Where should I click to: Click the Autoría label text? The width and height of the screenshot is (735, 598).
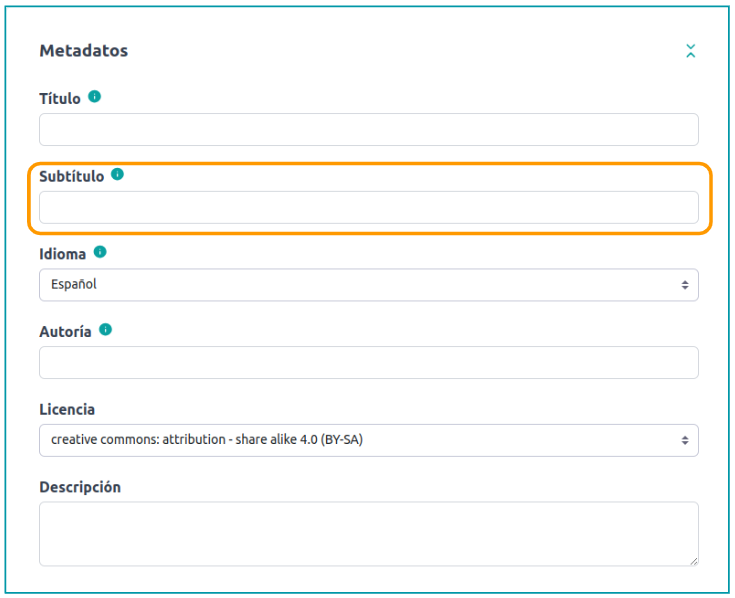[65, 331]
